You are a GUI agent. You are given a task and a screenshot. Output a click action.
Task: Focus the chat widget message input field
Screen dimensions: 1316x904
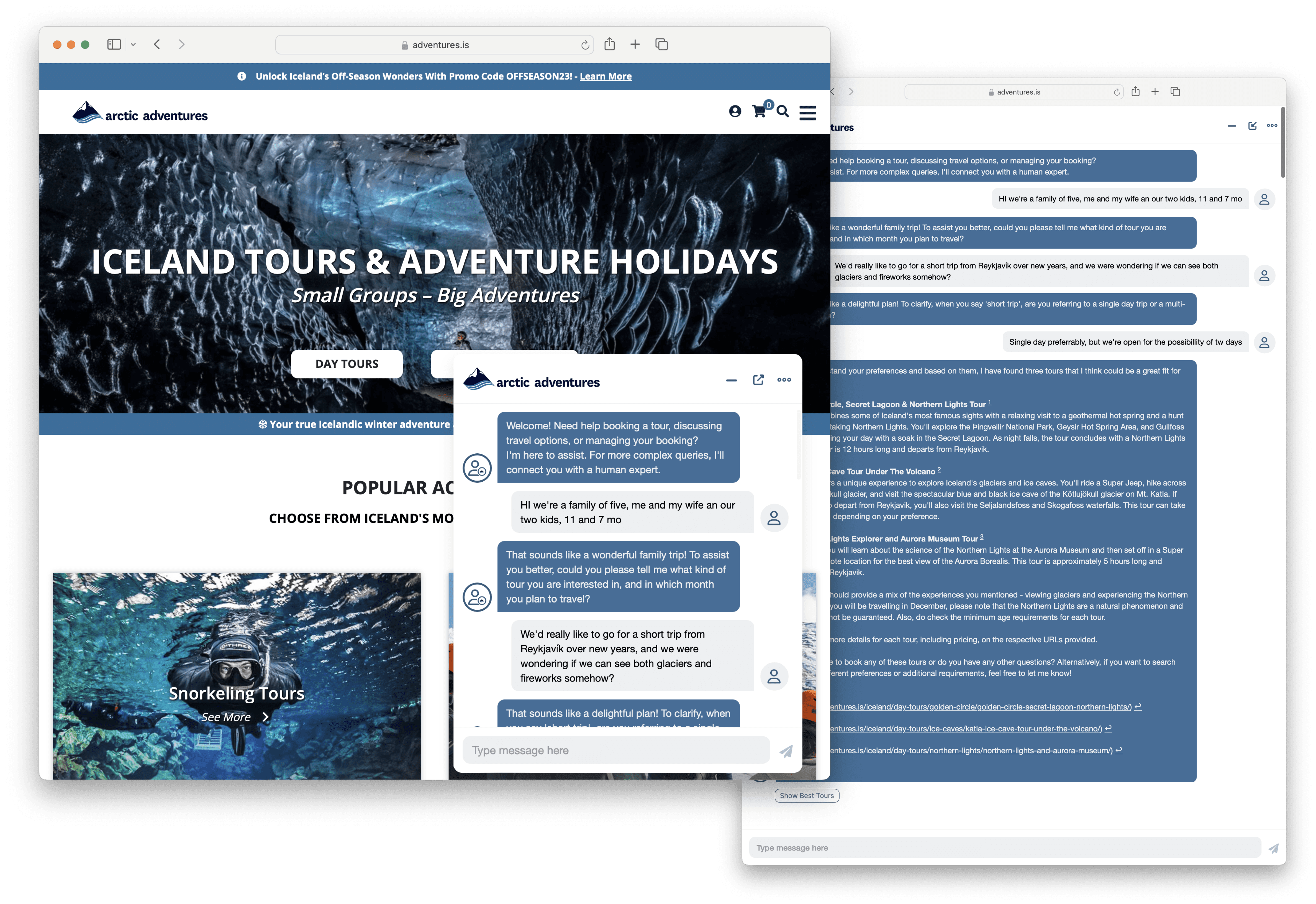(615, 750)
